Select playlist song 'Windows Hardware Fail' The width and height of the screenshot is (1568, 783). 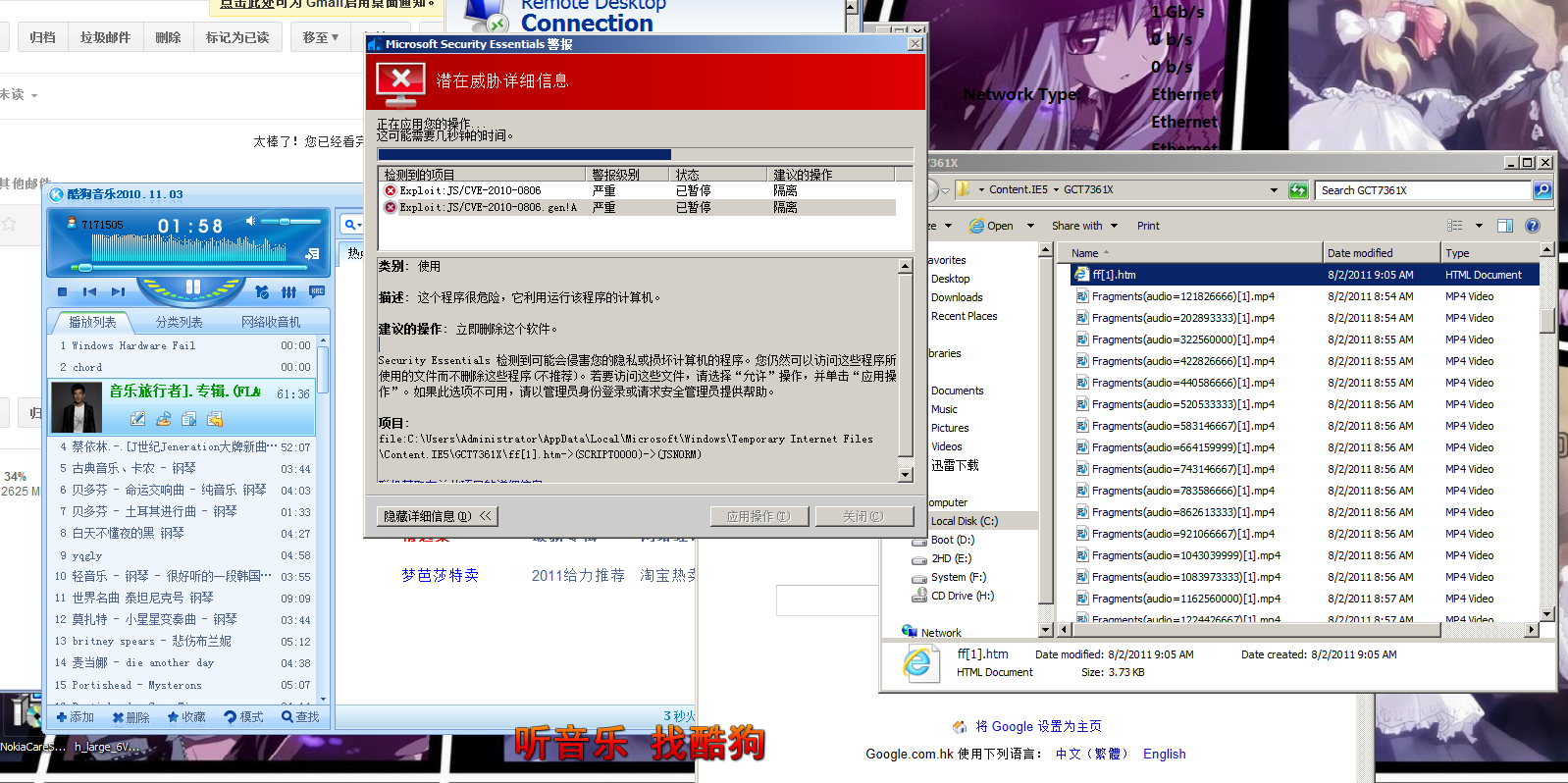(183, 345)
